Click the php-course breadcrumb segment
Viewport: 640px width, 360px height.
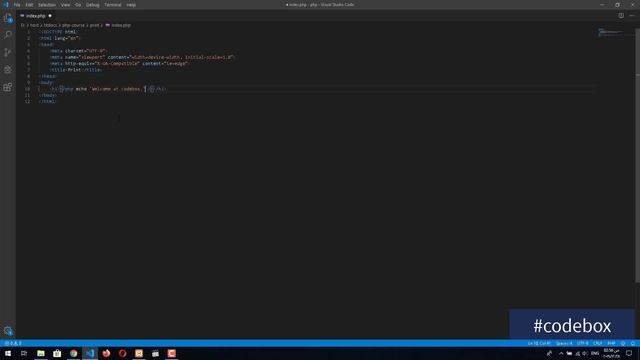[x=73, y=25]
